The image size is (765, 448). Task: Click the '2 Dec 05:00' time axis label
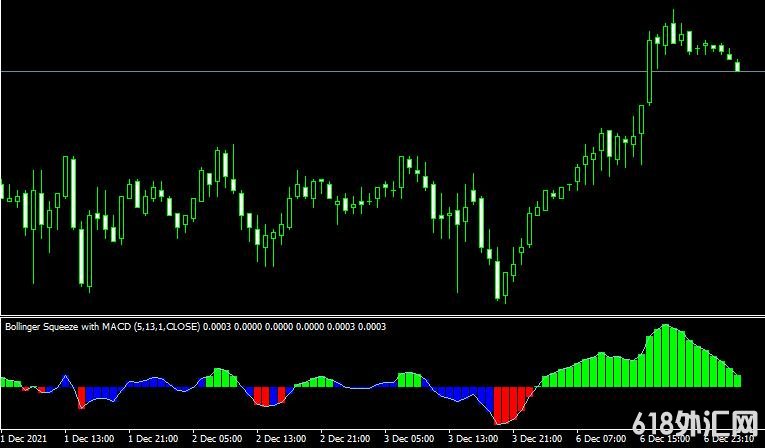[217, 438]
